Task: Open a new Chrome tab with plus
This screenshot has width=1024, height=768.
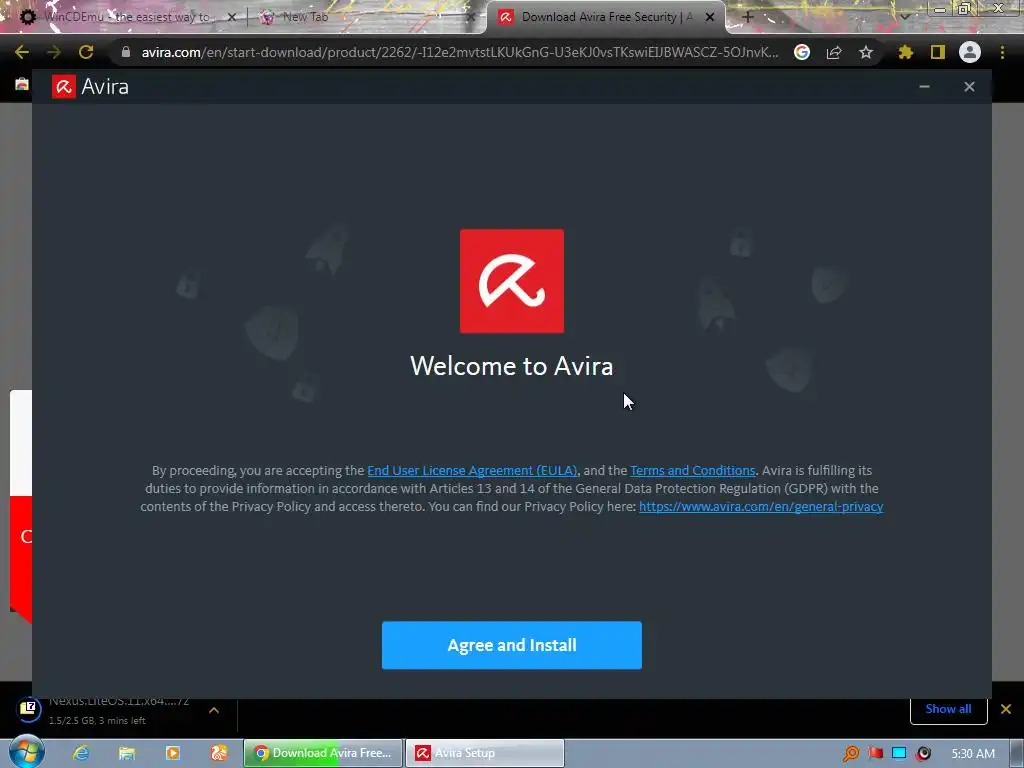Action: pos(748,17)
